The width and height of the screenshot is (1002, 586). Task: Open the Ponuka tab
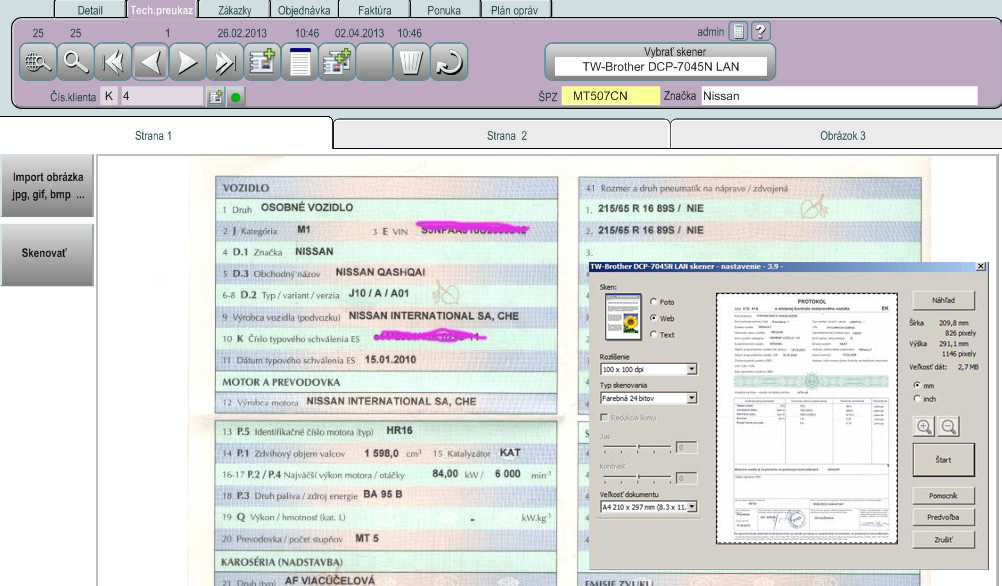(444, 10)
